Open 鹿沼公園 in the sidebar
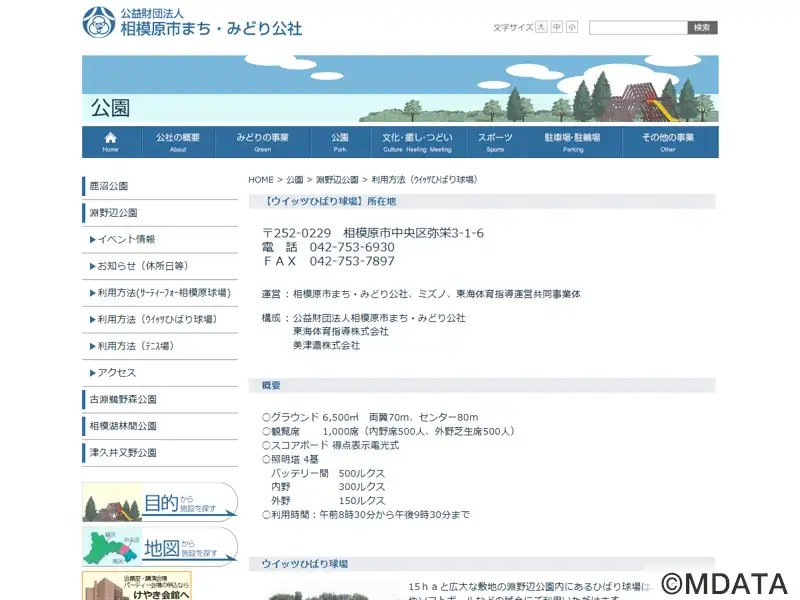Screen dimensions: 800x600 (x=109, y=186)
